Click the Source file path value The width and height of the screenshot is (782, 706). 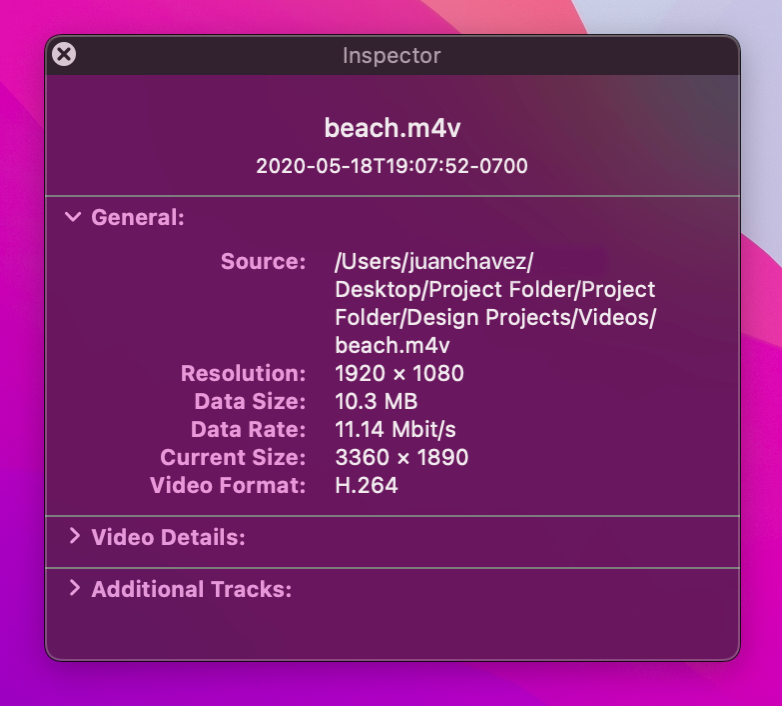pos(496,303)
